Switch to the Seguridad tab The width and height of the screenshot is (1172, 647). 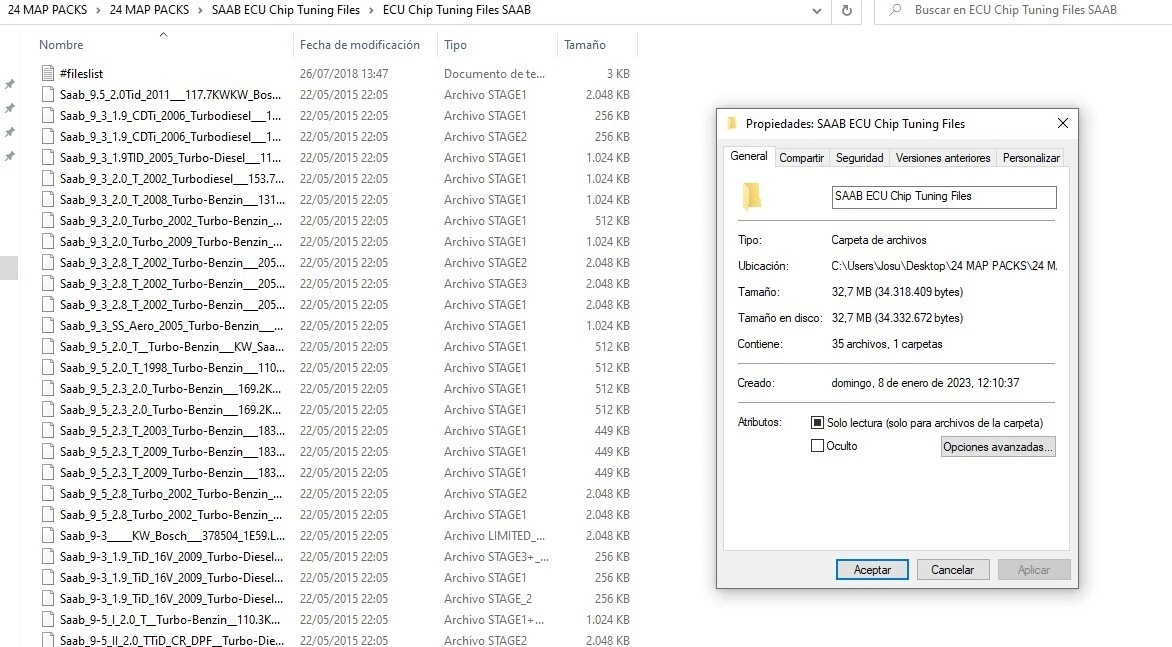click(x=860, y=158)
